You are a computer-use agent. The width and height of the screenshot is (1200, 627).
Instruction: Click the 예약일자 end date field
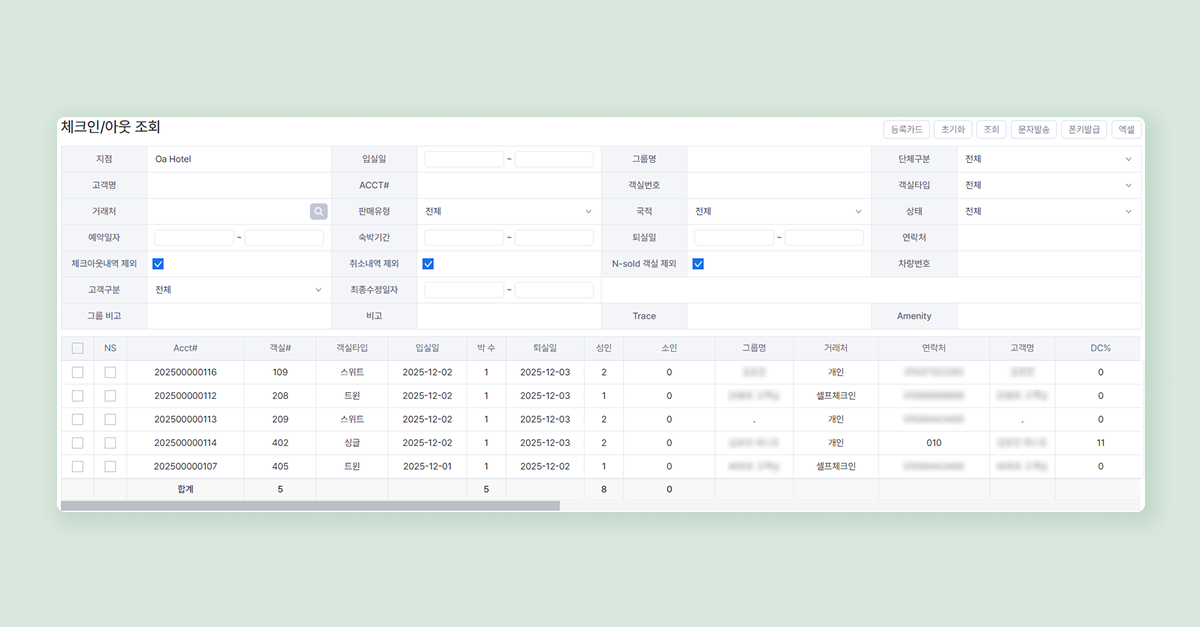click(x=284, y=238)
